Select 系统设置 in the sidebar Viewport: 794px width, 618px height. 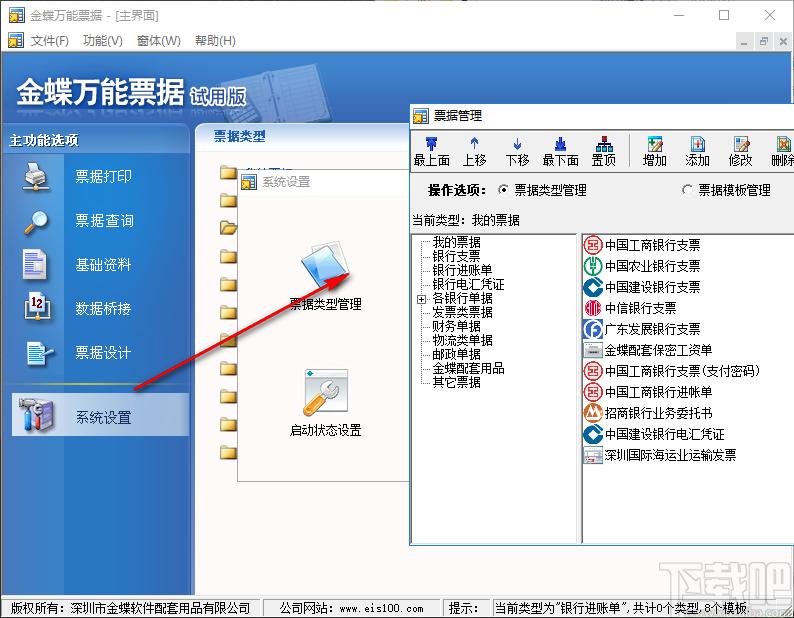click(100, 415)
